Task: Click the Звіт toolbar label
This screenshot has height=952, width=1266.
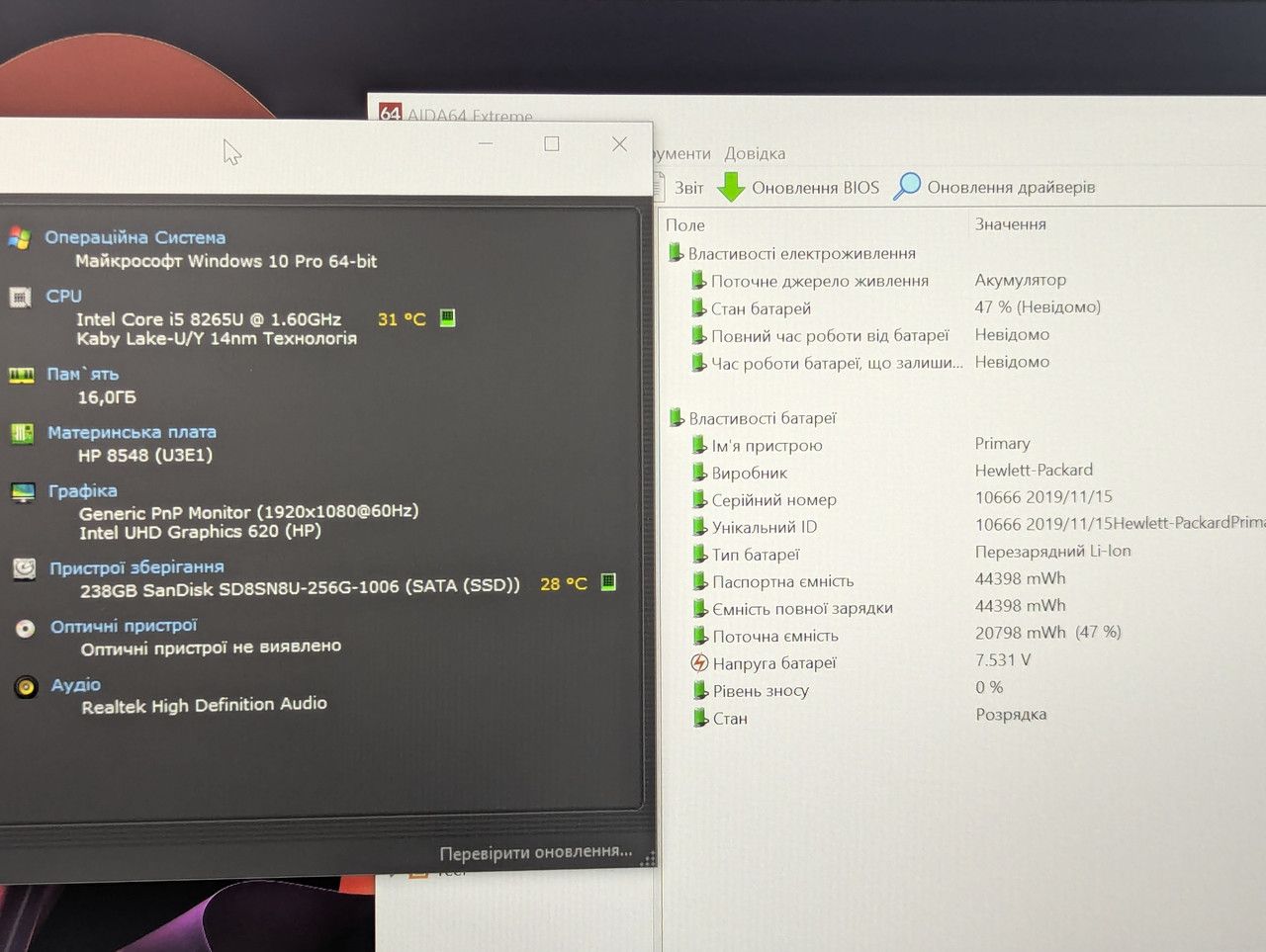Action: 689,188
